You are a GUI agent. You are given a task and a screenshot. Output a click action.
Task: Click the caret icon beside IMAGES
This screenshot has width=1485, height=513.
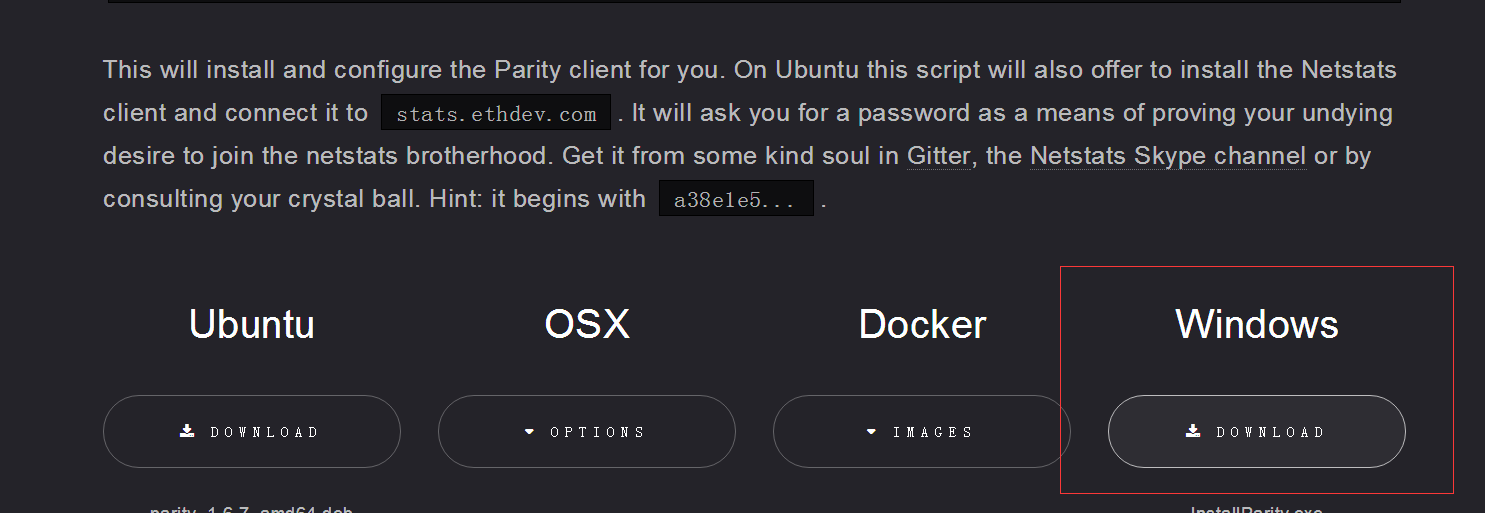[871, 432]
